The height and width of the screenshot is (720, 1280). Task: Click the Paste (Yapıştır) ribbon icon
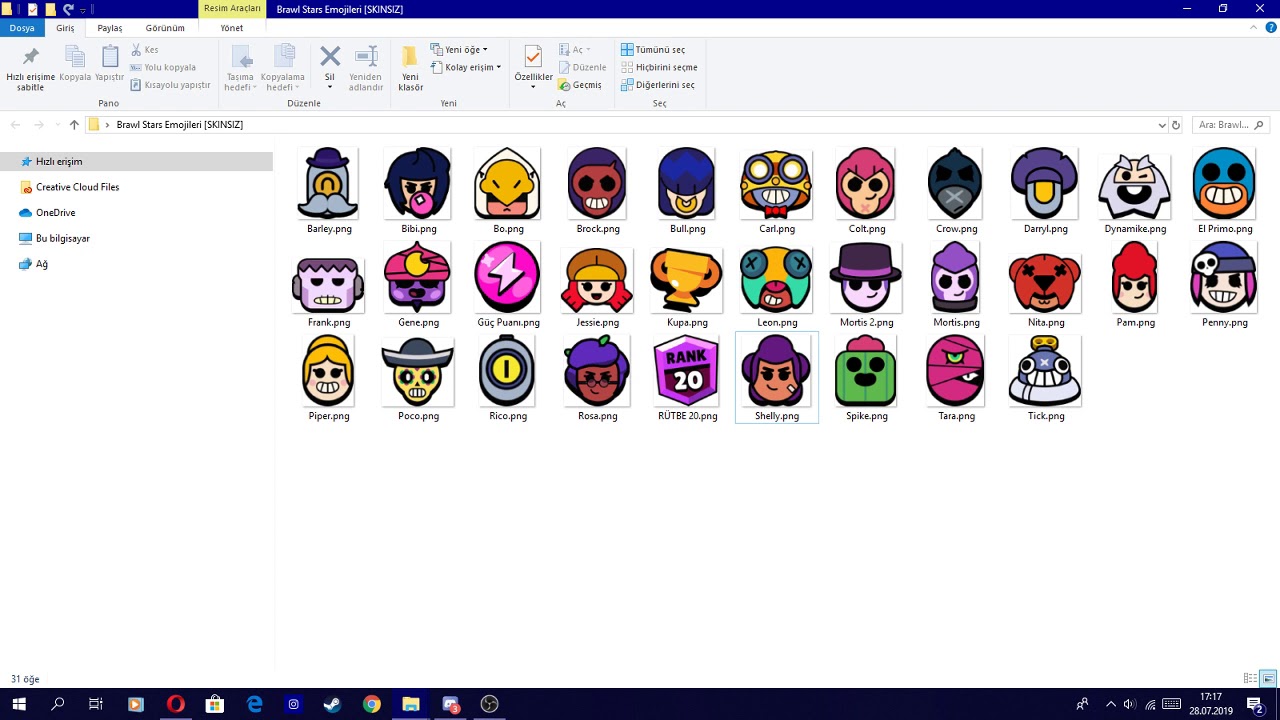coord(110,63)
